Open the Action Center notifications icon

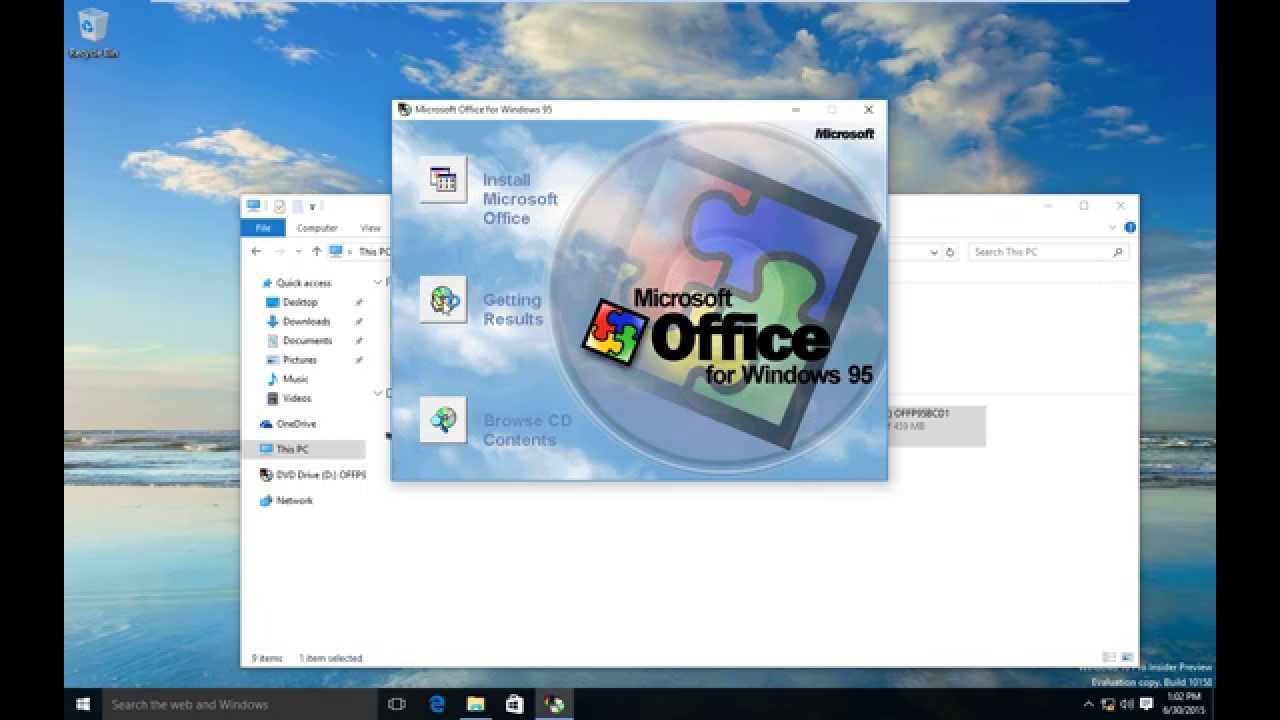pos(1146,704)
